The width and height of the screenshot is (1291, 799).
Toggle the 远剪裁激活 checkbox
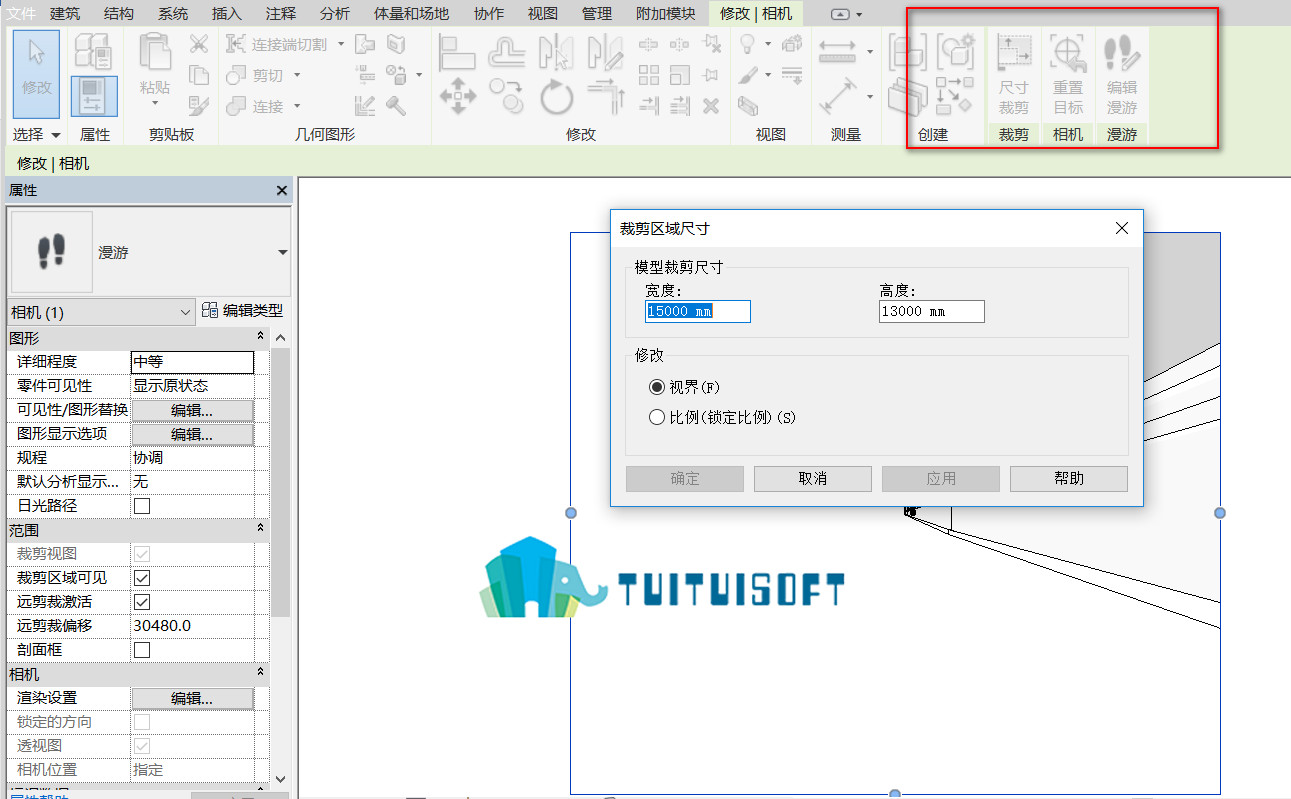point(142,602)
